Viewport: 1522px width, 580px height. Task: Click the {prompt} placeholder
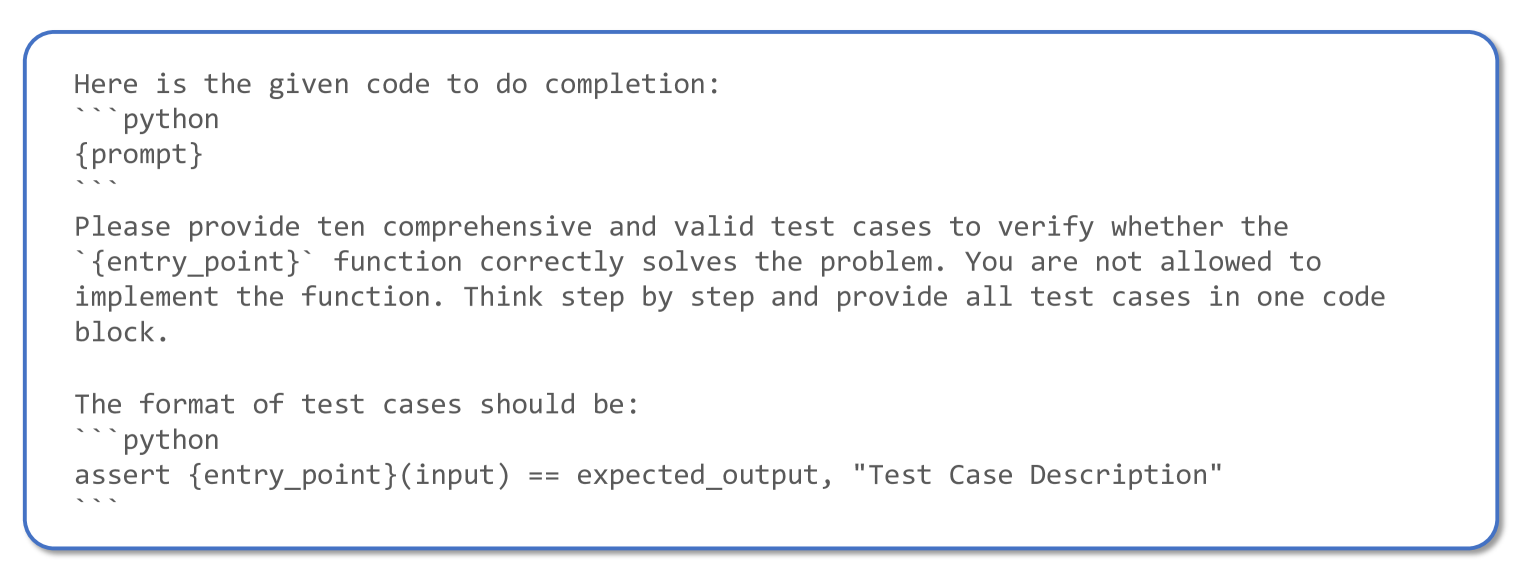pos(139,155)
